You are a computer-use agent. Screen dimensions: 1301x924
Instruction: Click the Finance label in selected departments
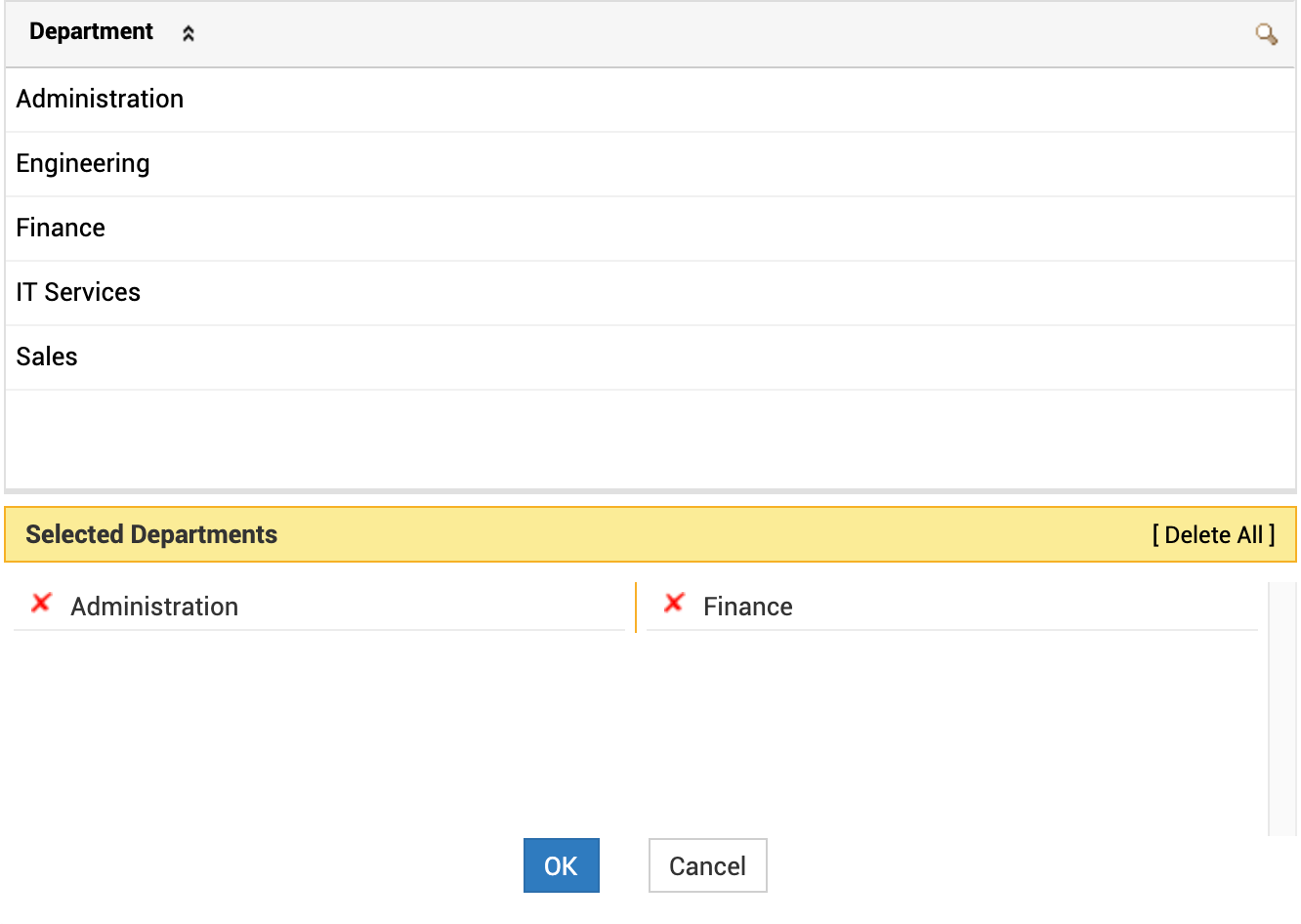coord(747,608)
